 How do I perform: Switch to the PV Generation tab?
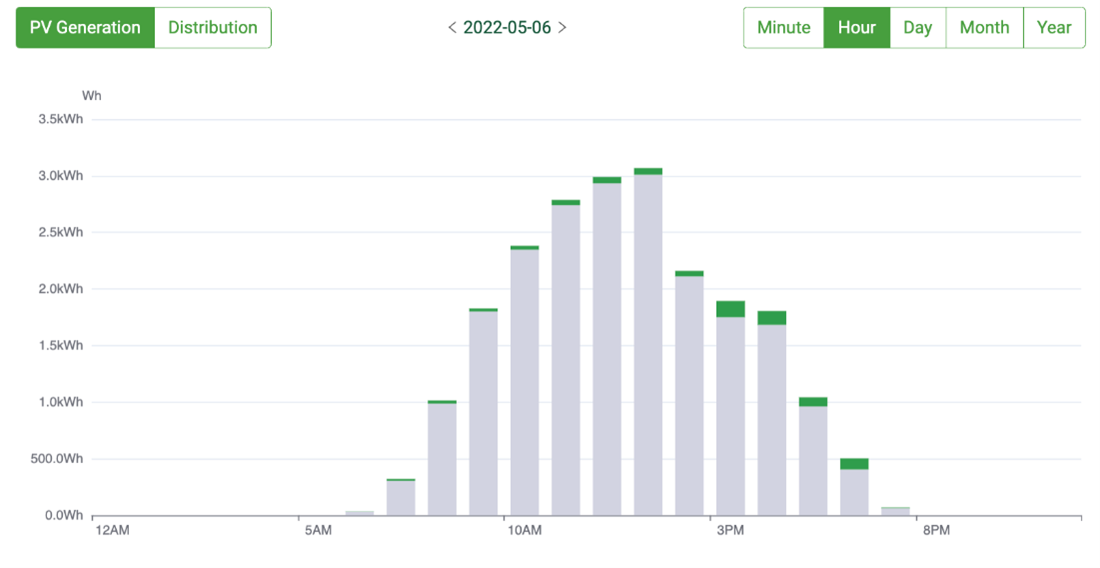(x=85, y=28)
